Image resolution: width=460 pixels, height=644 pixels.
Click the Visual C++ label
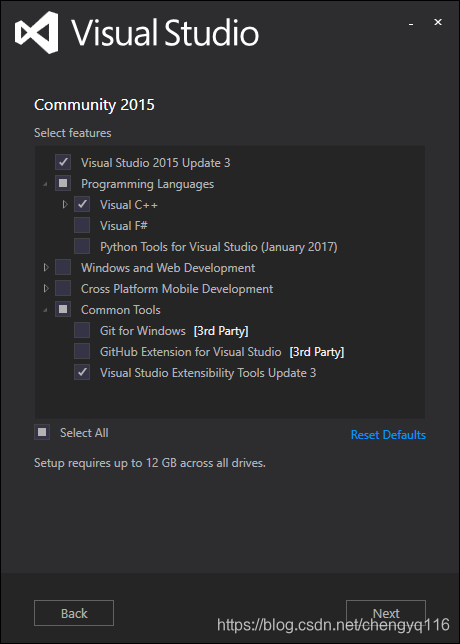[x=129, y=205]
